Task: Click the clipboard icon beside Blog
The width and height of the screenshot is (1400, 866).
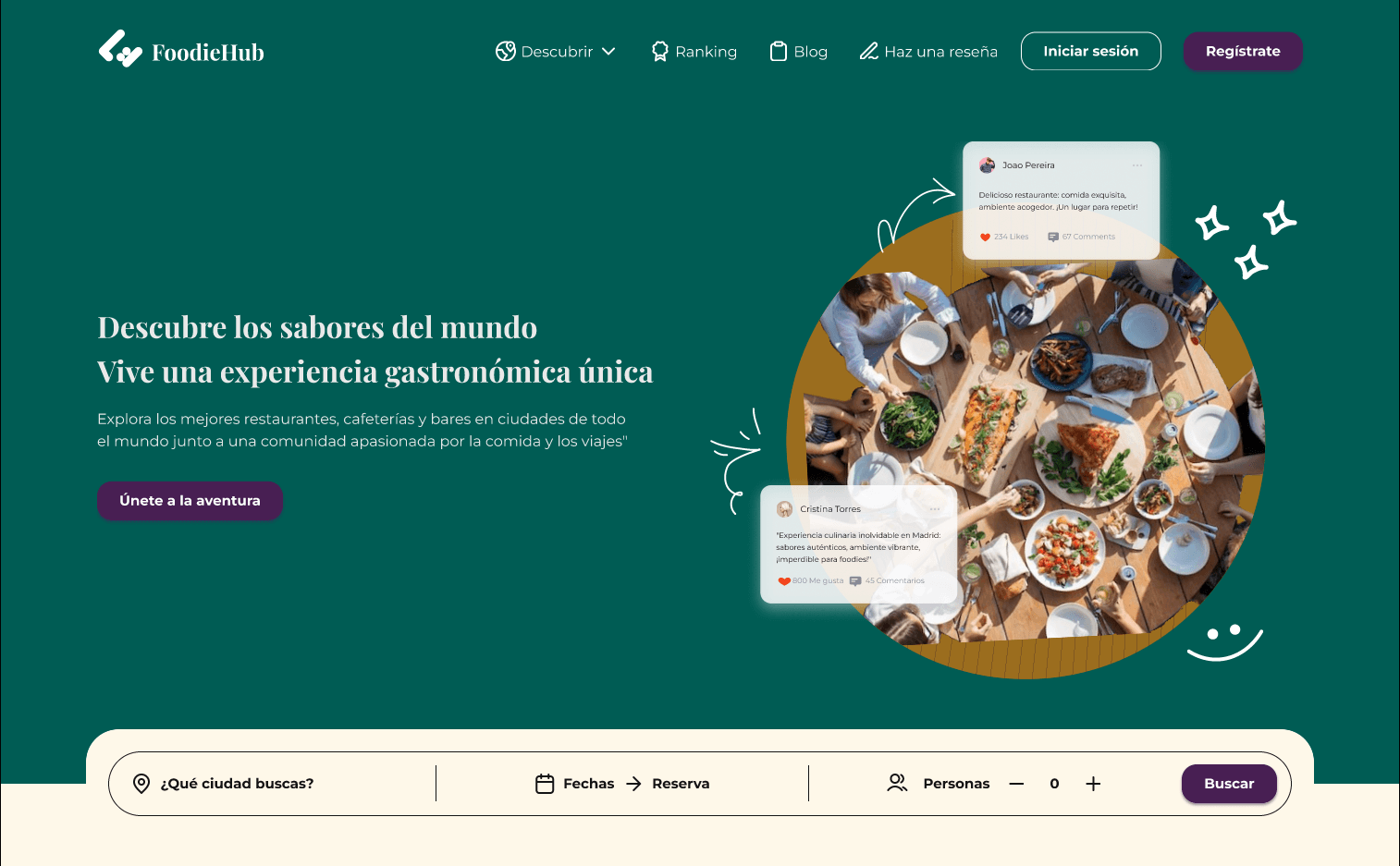Action: 779,52
